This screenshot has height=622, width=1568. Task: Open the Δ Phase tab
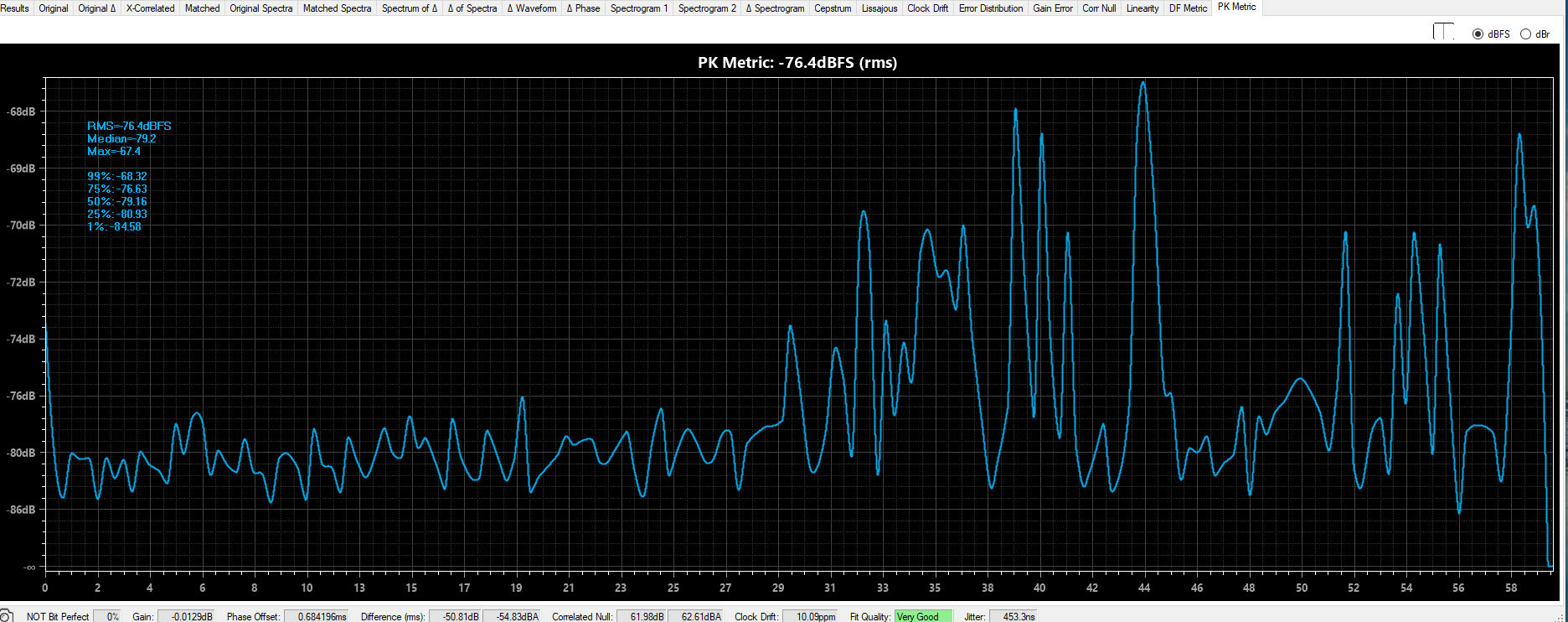tap(584, 8)
